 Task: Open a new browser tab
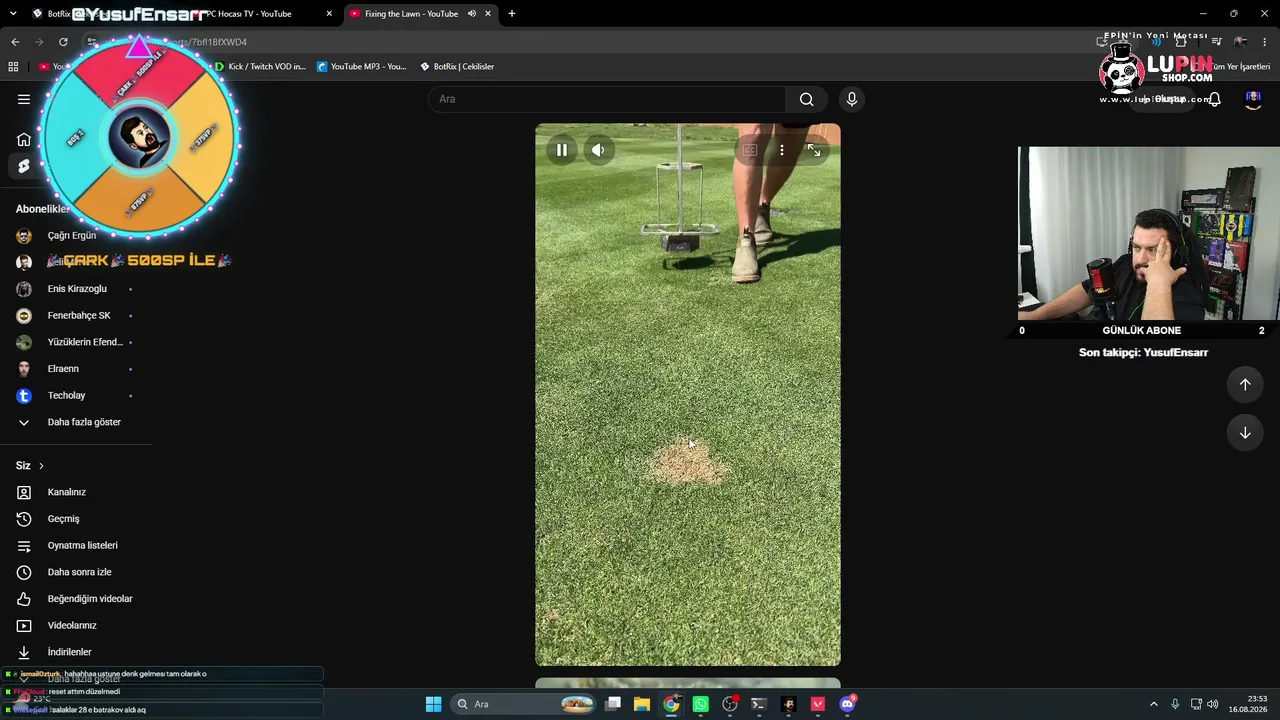click(512, 14)
